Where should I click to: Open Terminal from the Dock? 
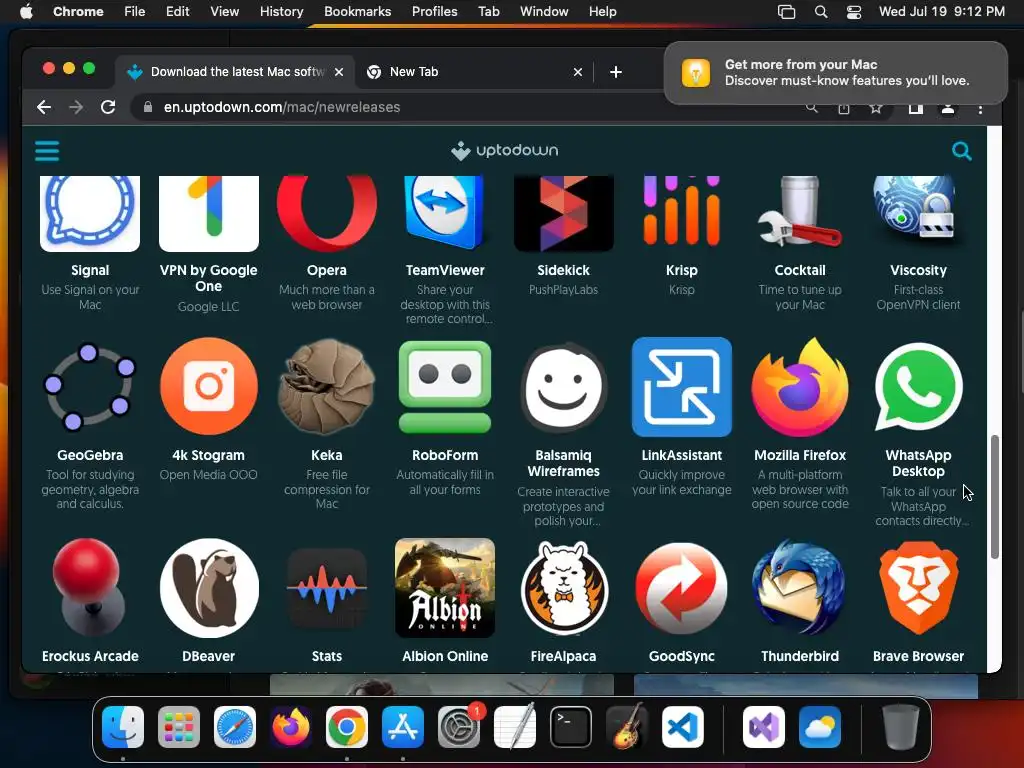(571, 727)
